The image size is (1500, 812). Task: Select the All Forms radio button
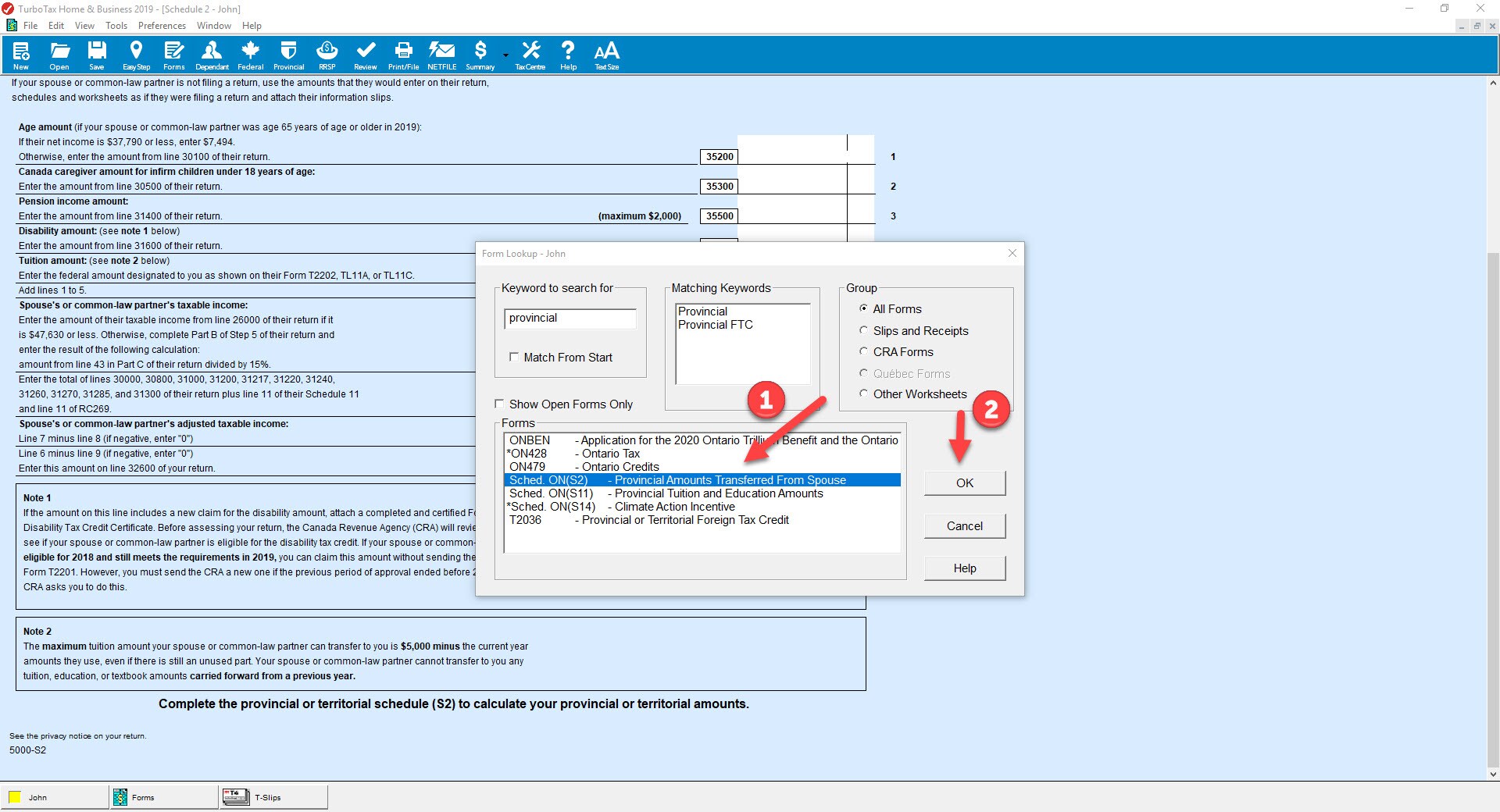863,308
